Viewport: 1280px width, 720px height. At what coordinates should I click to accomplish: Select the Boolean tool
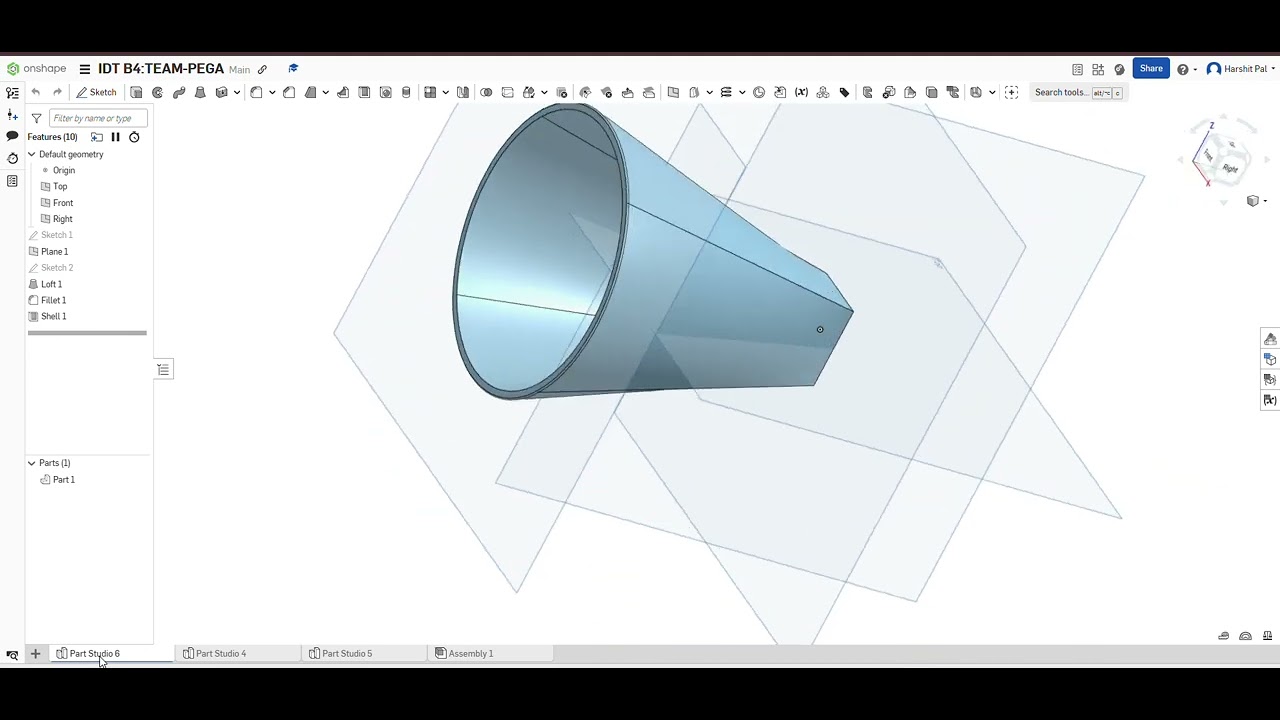click(x=486, y=92)
